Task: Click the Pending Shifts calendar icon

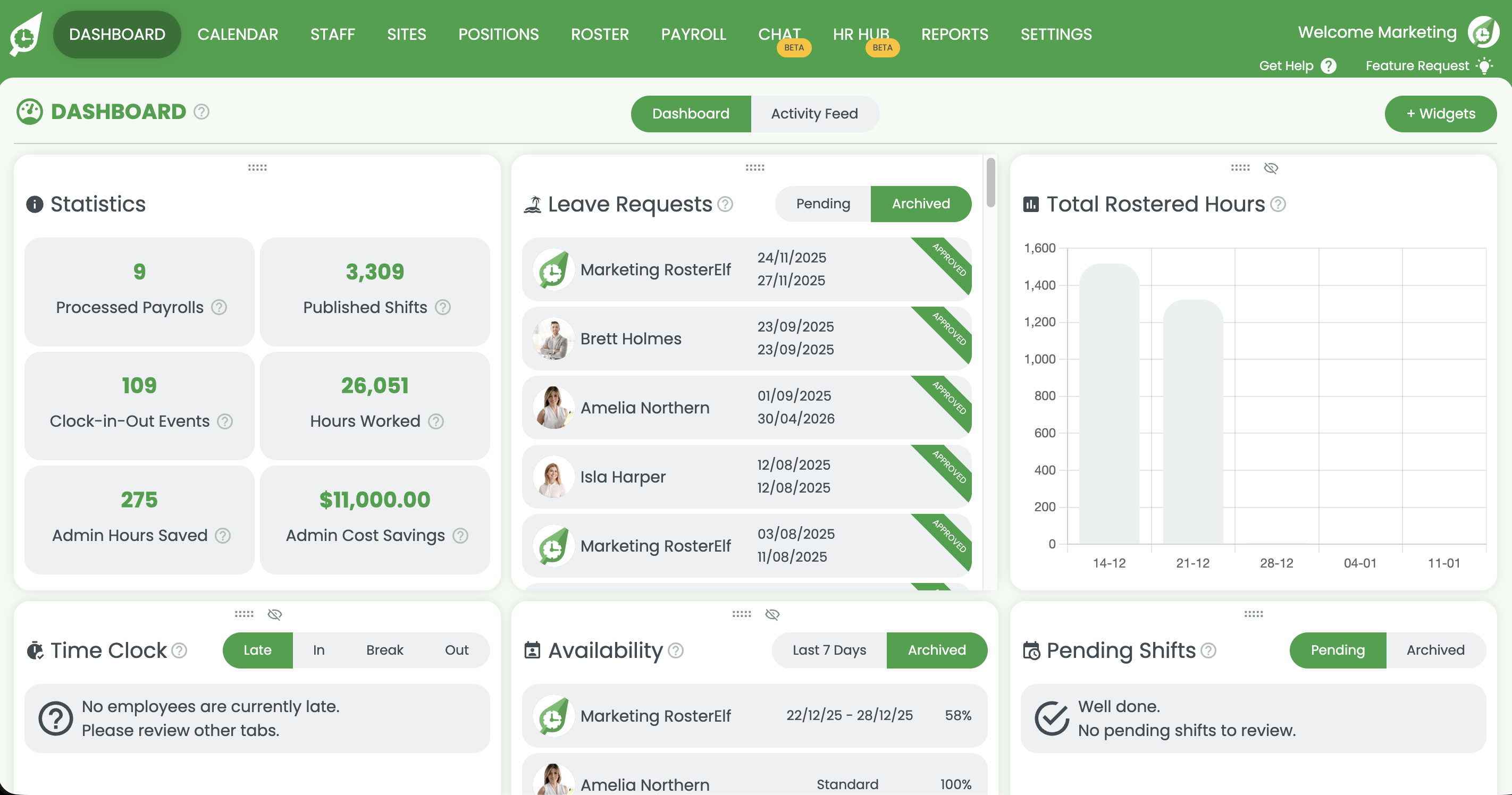Action: [x=1033, y=650]
